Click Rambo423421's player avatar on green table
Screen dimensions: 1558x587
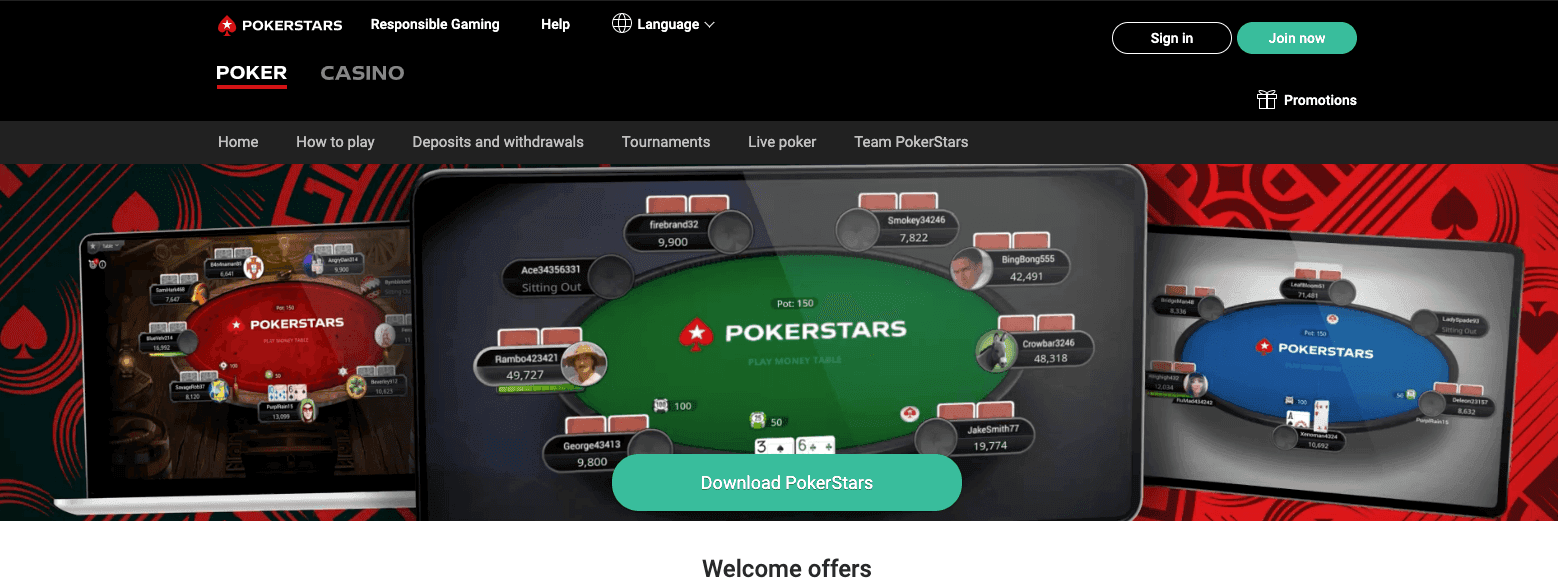point(584,364)
